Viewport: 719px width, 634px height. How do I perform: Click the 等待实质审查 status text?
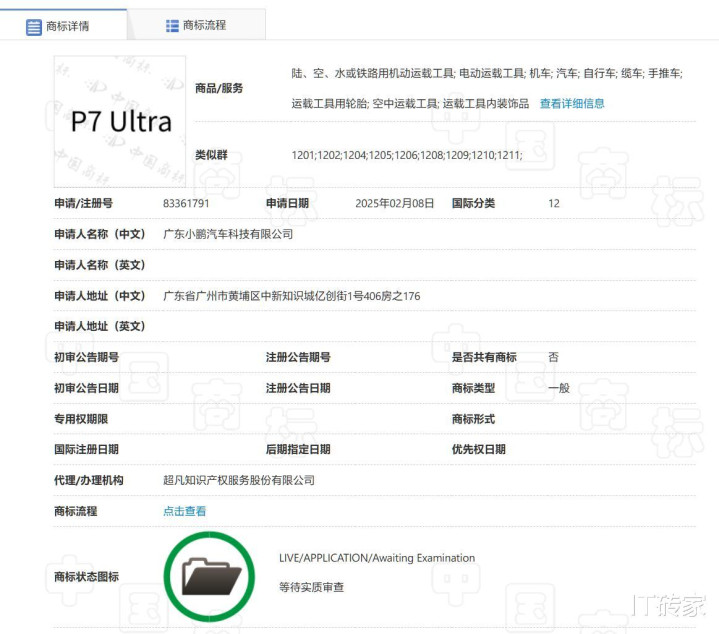tap(311, 587)
